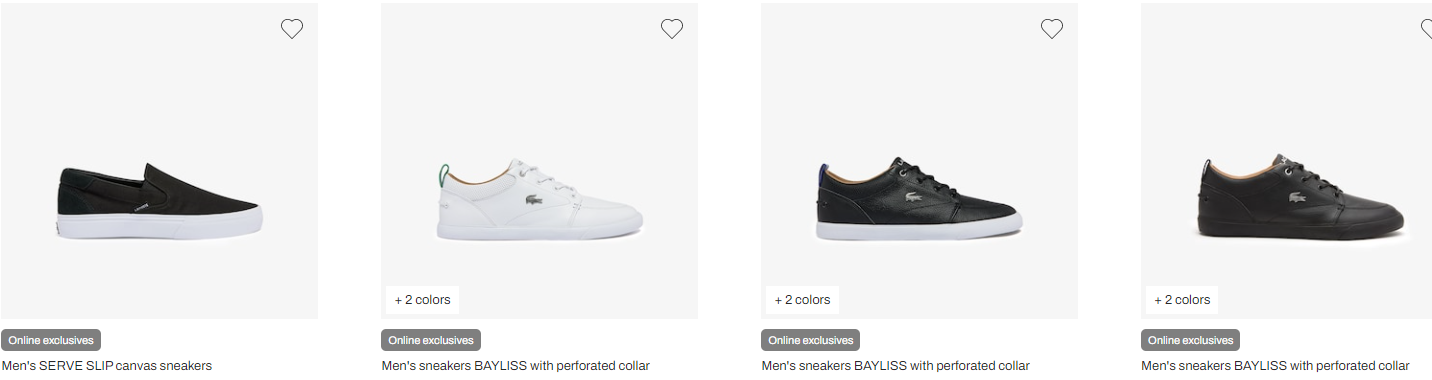Viewport: 1432px width, 380px height.
Task: Open BAYLISS title under the white sneaker
Action: [515, 366]
